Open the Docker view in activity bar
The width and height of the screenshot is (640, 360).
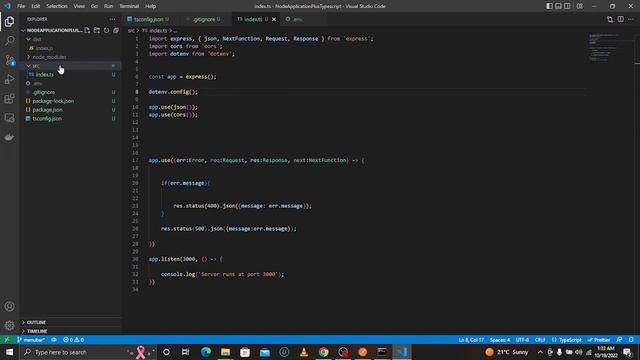click(9, 137)
